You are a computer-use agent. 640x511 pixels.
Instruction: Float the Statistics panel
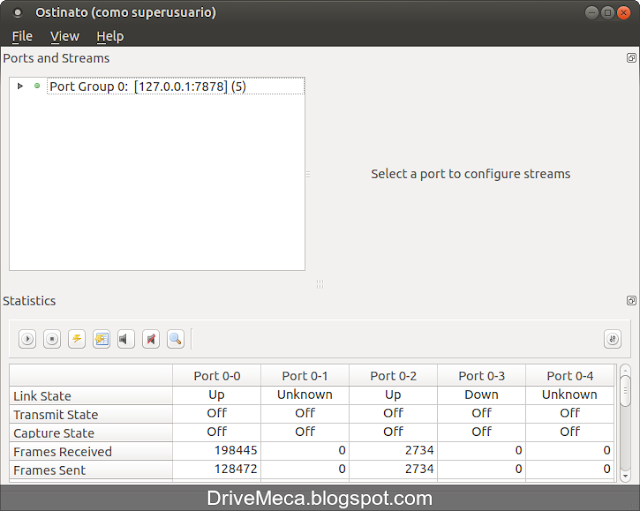pyautogui.click(x=631, y=301)
